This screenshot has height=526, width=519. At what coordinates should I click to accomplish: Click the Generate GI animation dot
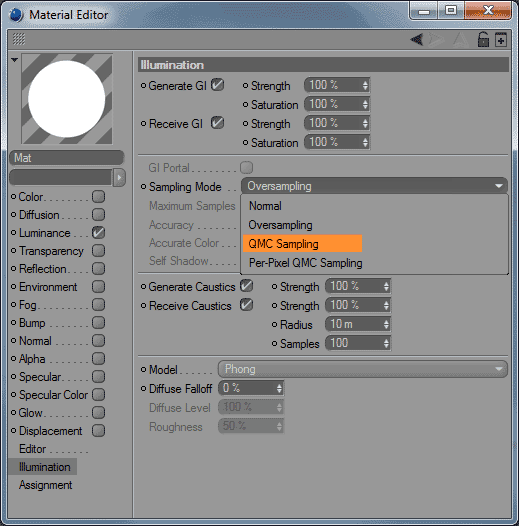click(x=143, y=86)
